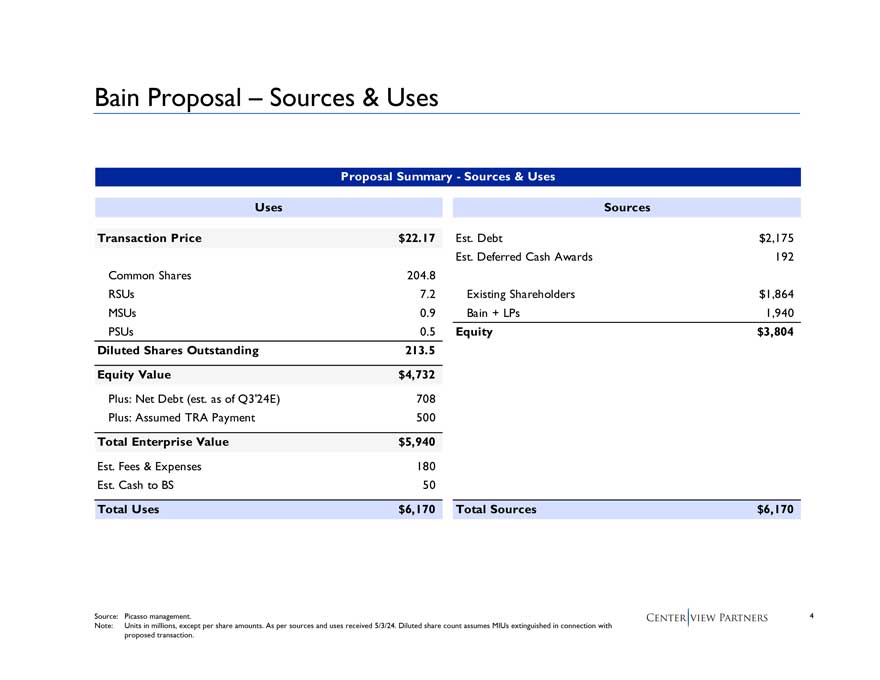Select the 'Est. Deferred Cash Awards' label
Image resolution: width=880 pixels, height=680 pixels.
(524, 257)
